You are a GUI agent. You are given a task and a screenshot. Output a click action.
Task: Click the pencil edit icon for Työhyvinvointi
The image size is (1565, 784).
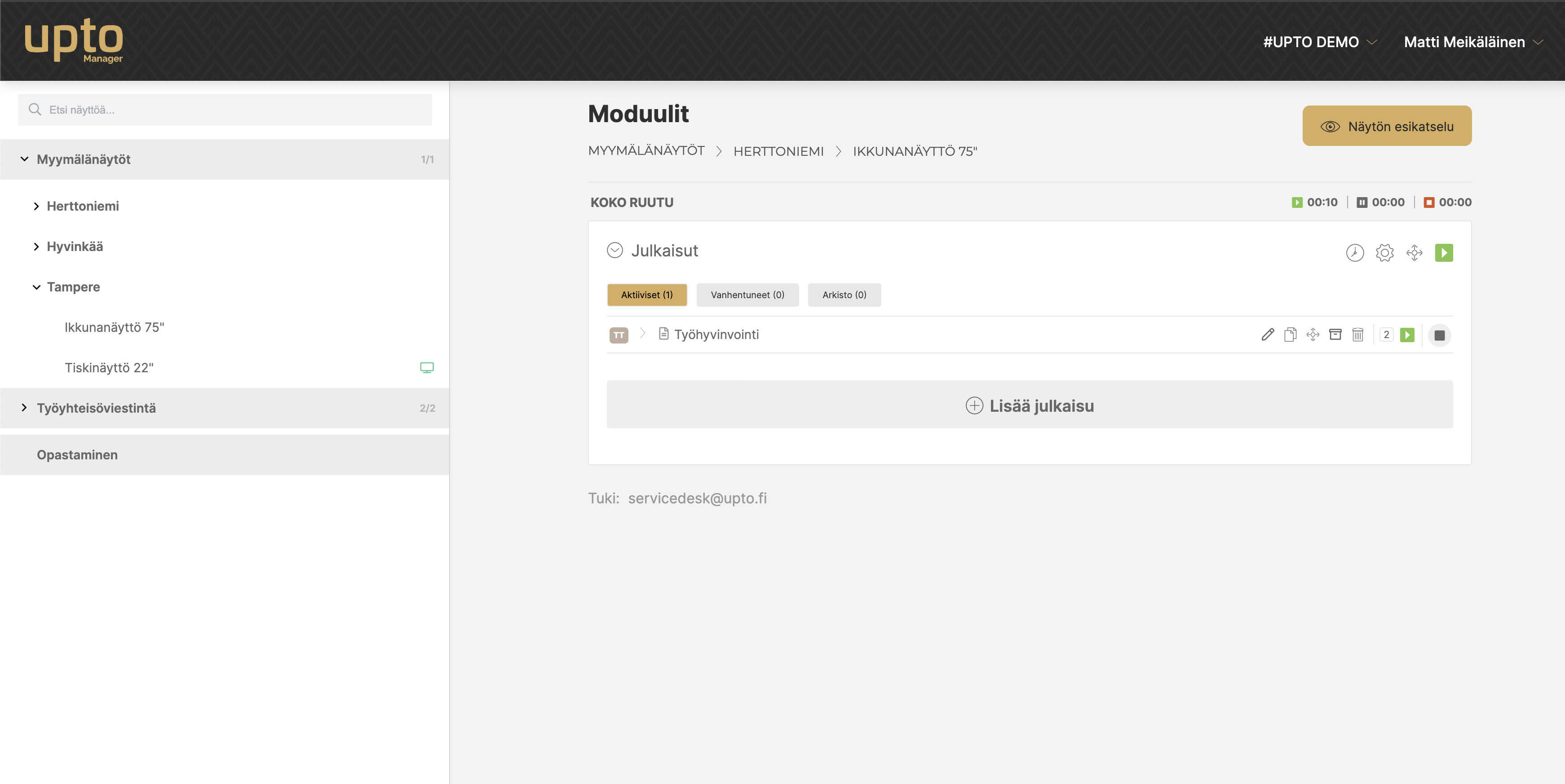pyautogui.click(x=1267, y=335)
